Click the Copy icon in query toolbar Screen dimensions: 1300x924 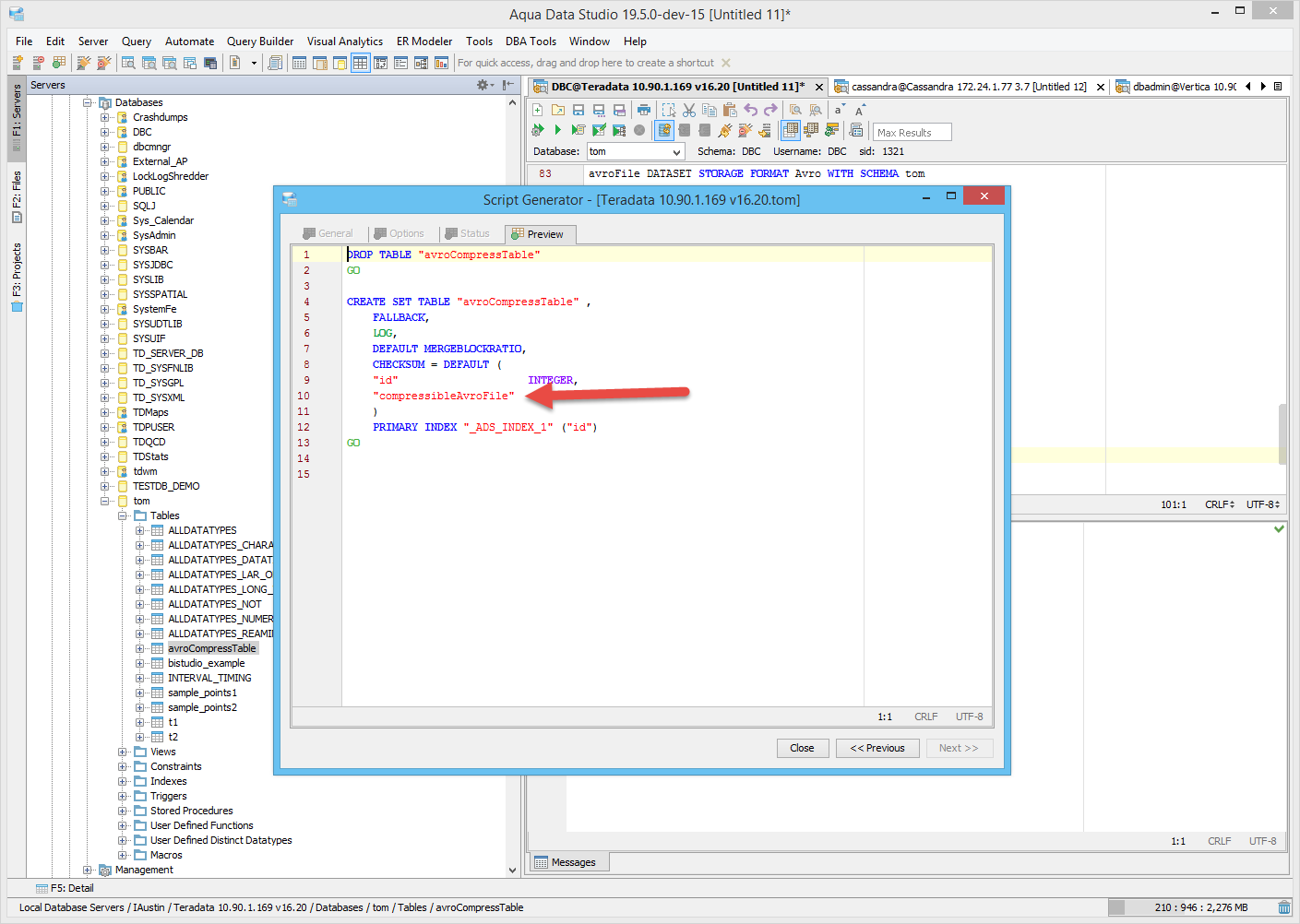[x=710, y=110]
